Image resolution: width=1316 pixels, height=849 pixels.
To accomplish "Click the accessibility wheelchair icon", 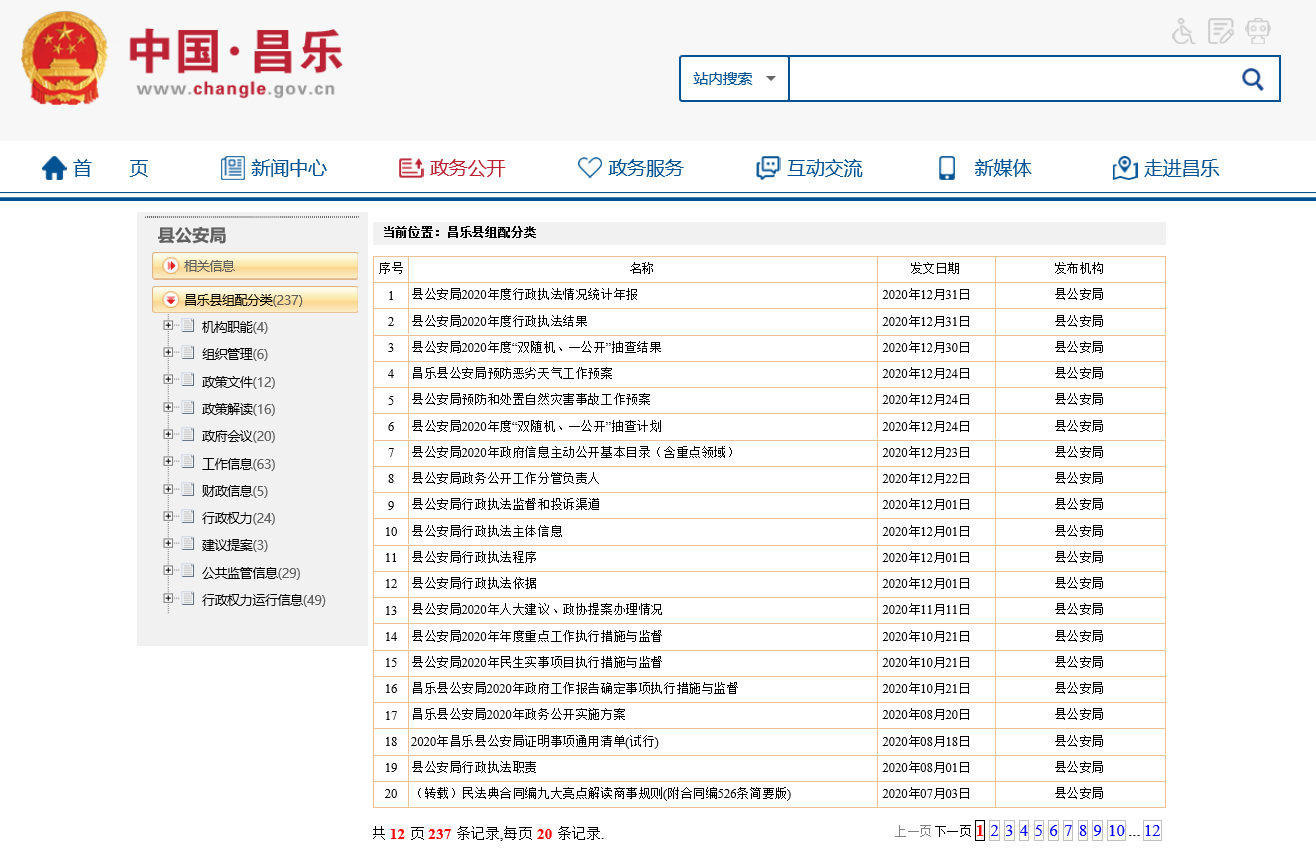I will pyautogui.click(x=1184, y=32).
